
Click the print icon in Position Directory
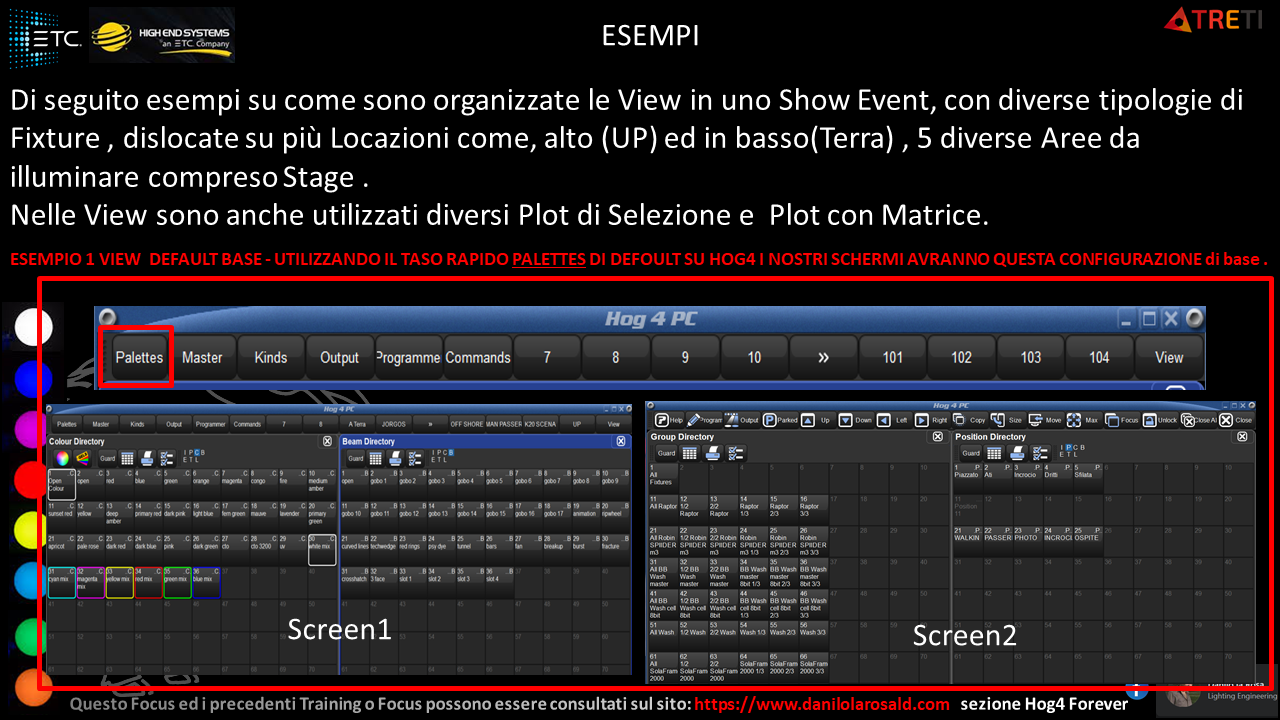pos(1017,453)
